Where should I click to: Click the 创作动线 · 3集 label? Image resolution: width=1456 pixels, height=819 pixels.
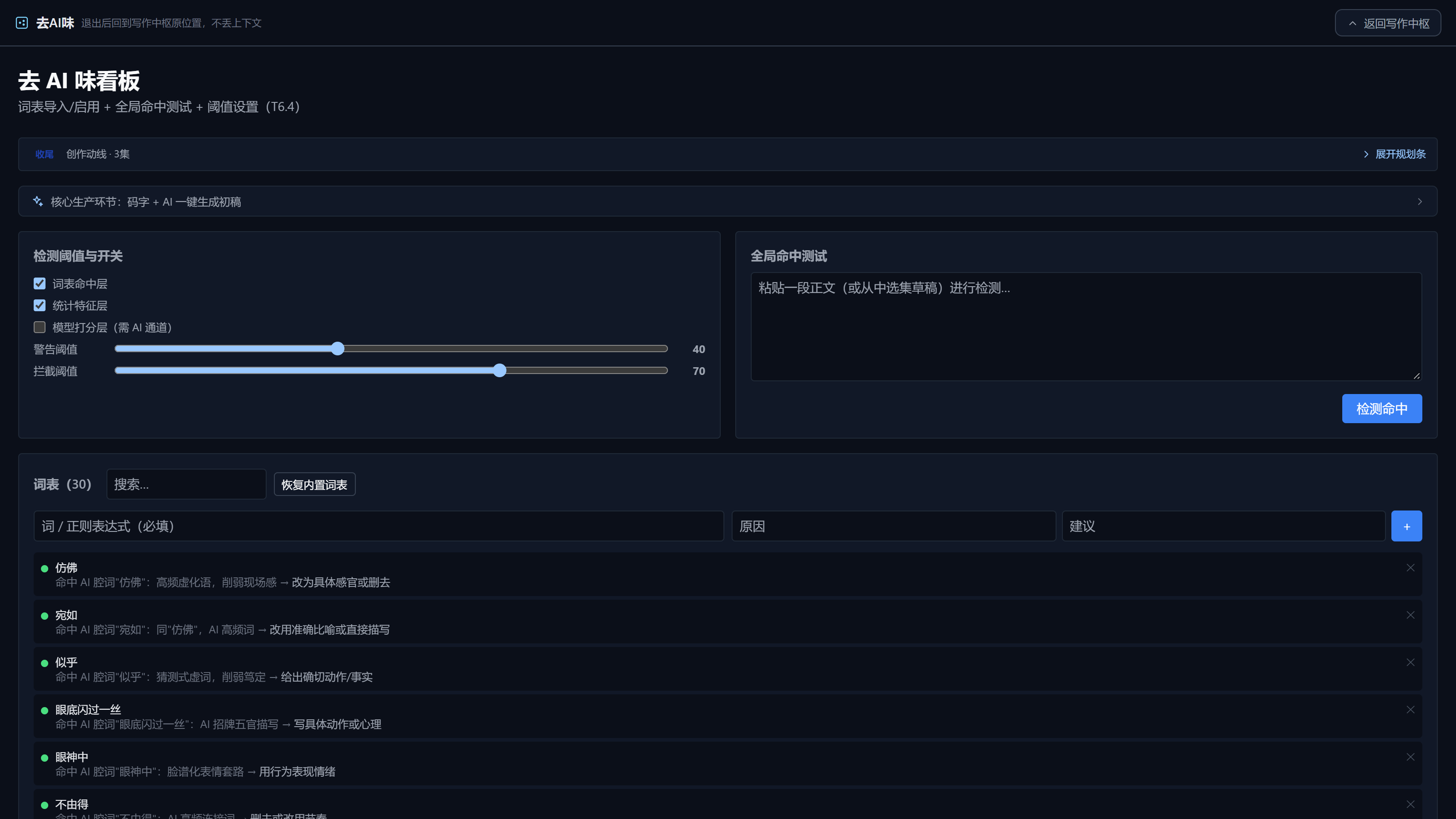point(98,154)
